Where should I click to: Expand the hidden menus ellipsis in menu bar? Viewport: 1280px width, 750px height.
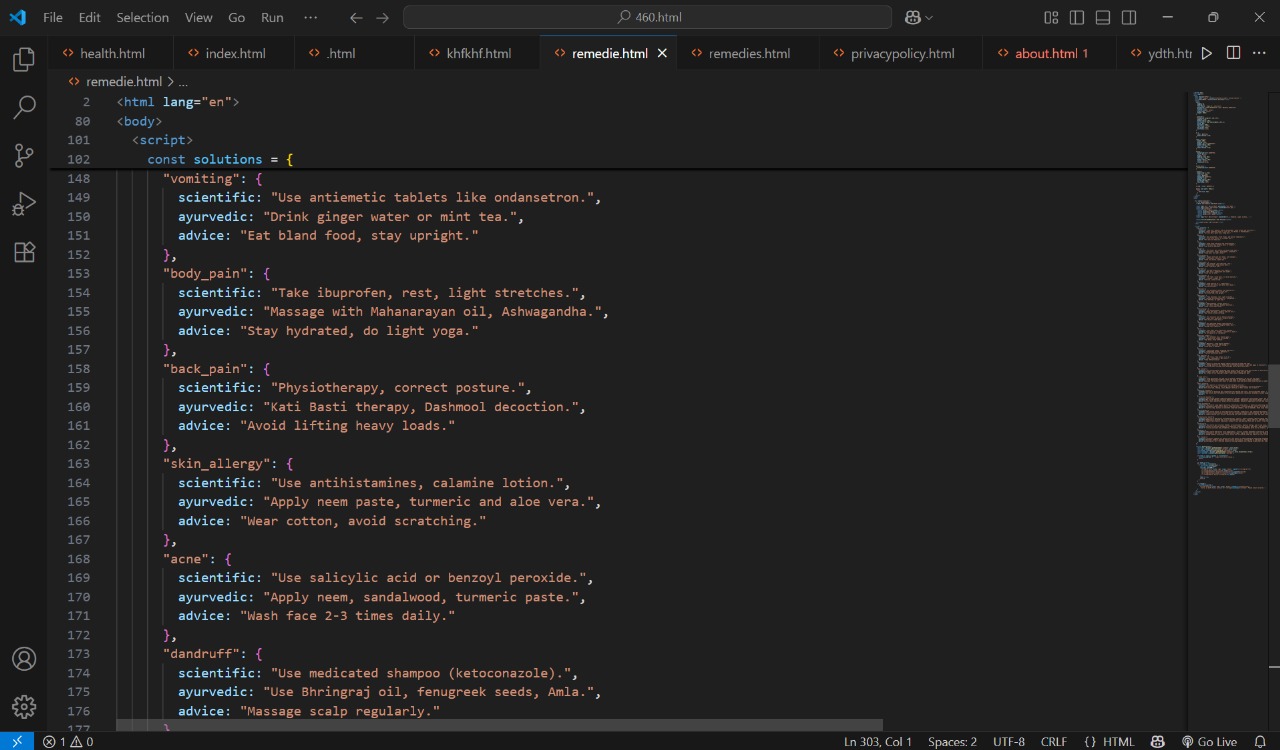tap(311, 17)
